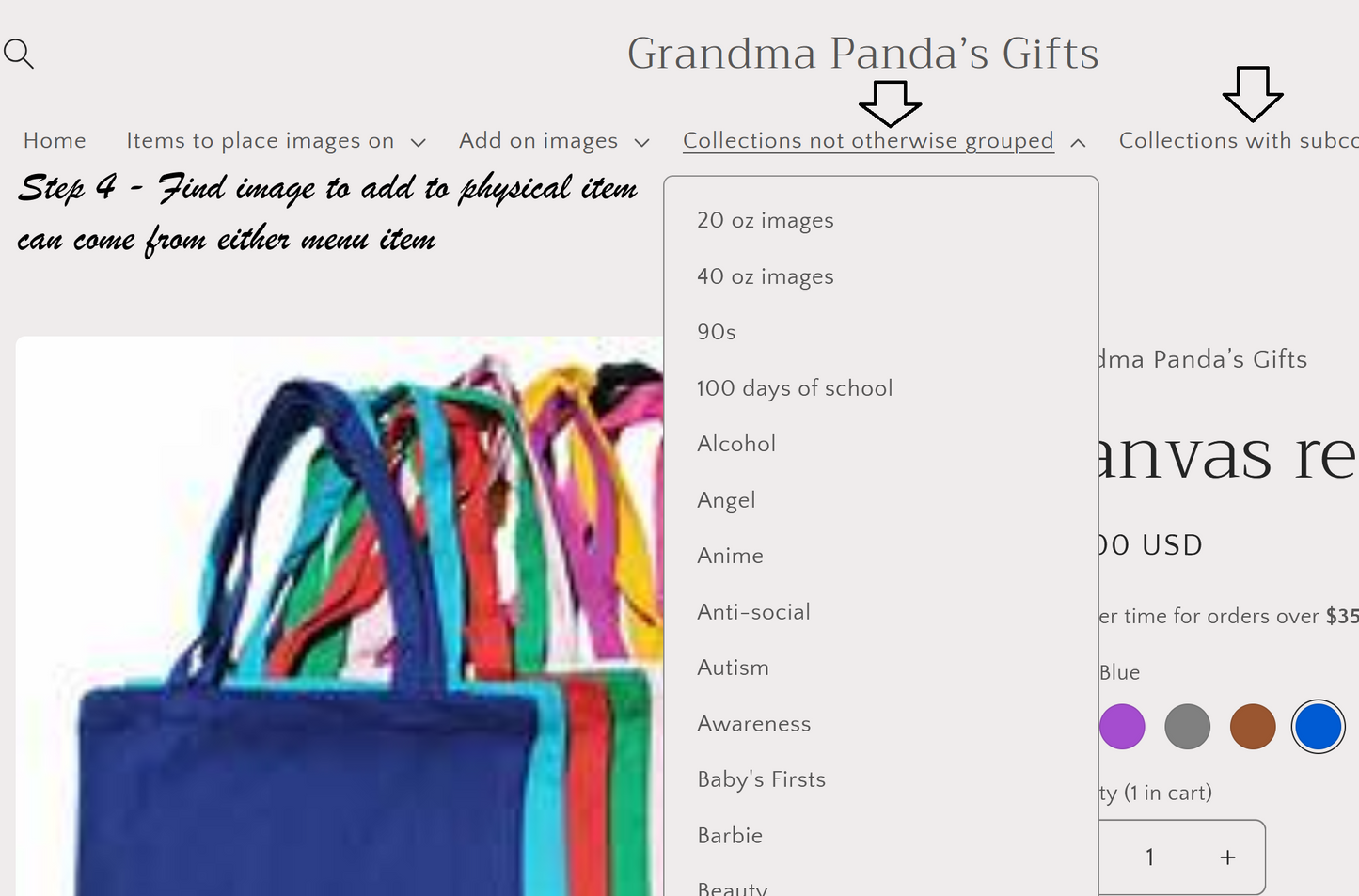Expand the Add on images dropdown

pos(554,141)
